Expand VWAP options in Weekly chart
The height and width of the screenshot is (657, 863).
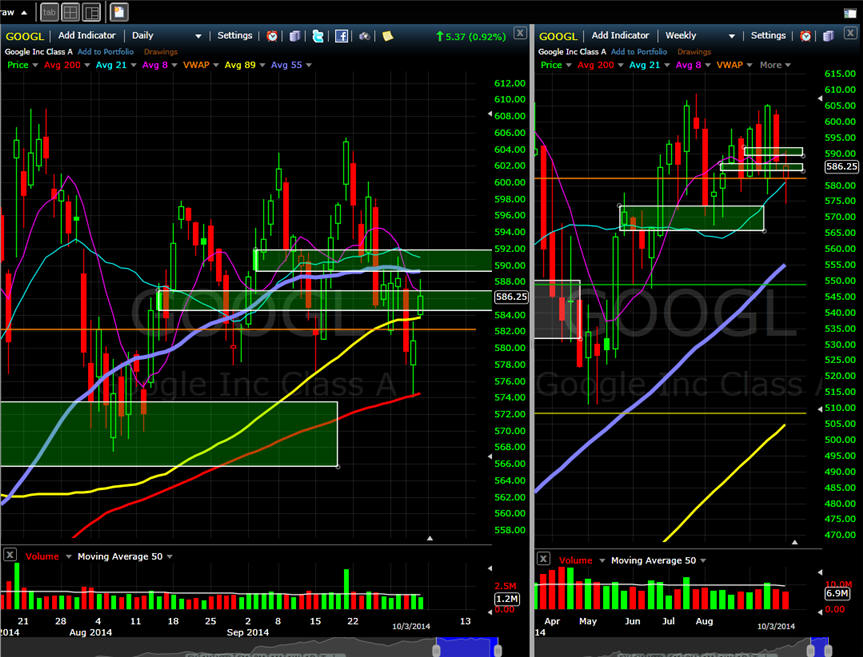749,65
